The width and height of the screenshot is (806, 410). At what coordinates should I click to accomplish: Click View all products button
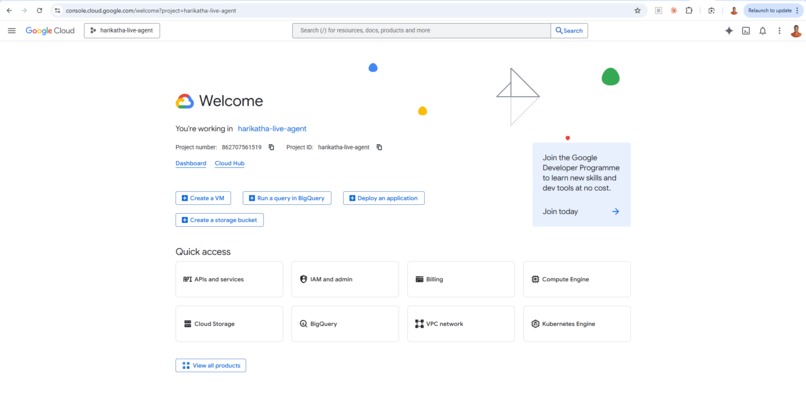211,365
